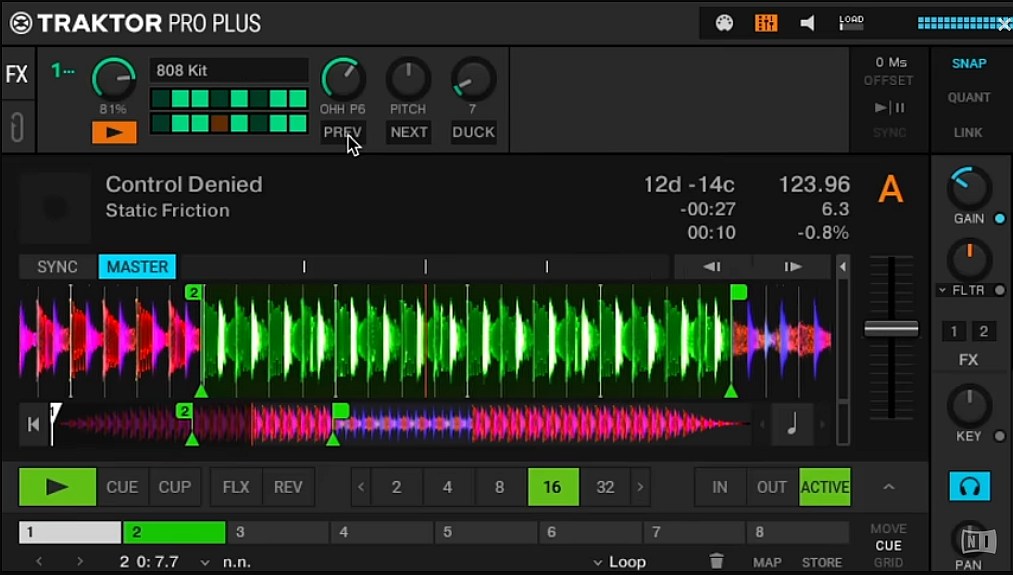Viewport: 1013px width, 575px height.
Task: Move beatjump forward arrow icon
Action: [793, 266]
